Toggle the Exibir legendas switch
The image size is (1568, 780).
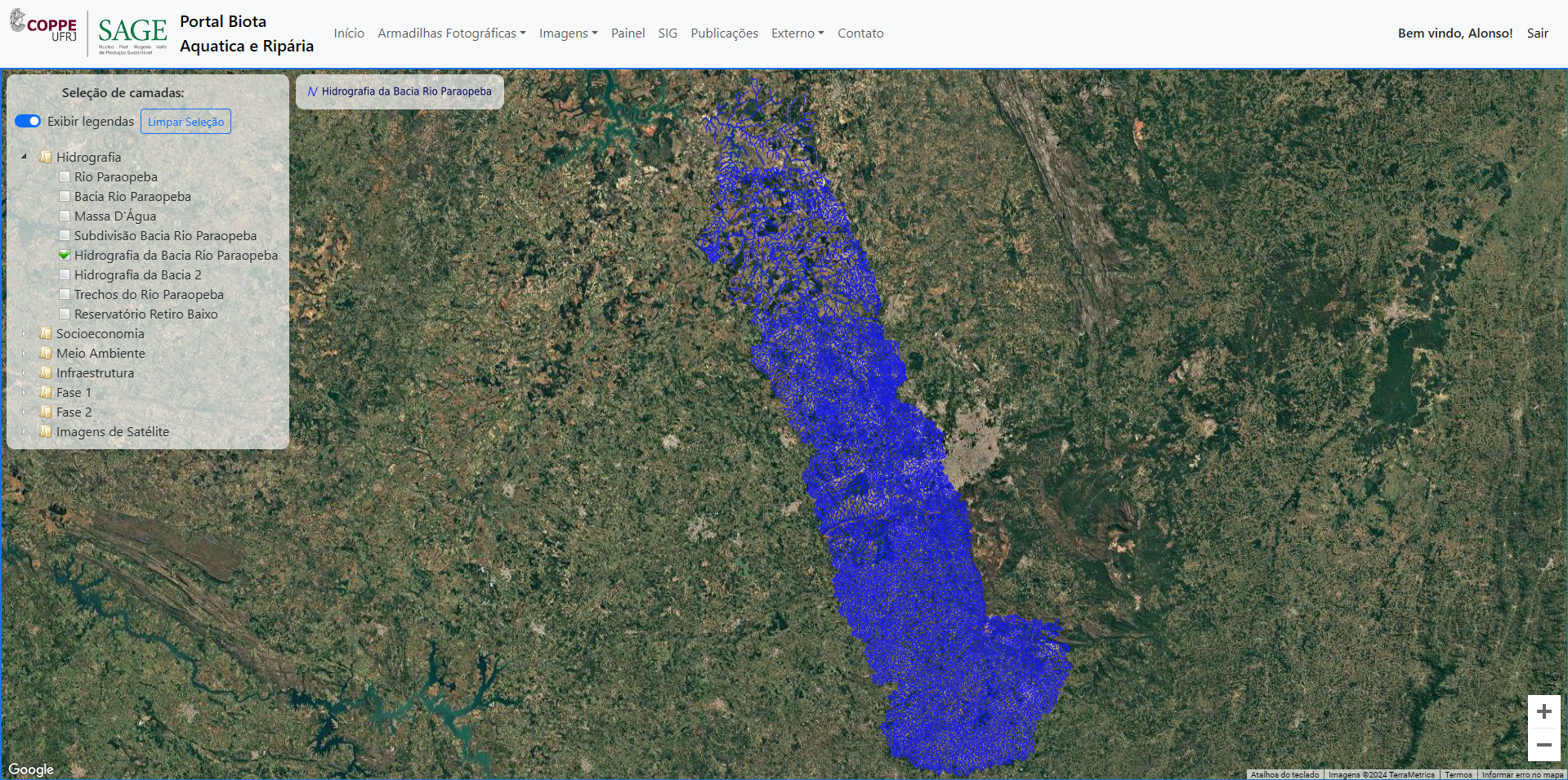click(28, 121)
